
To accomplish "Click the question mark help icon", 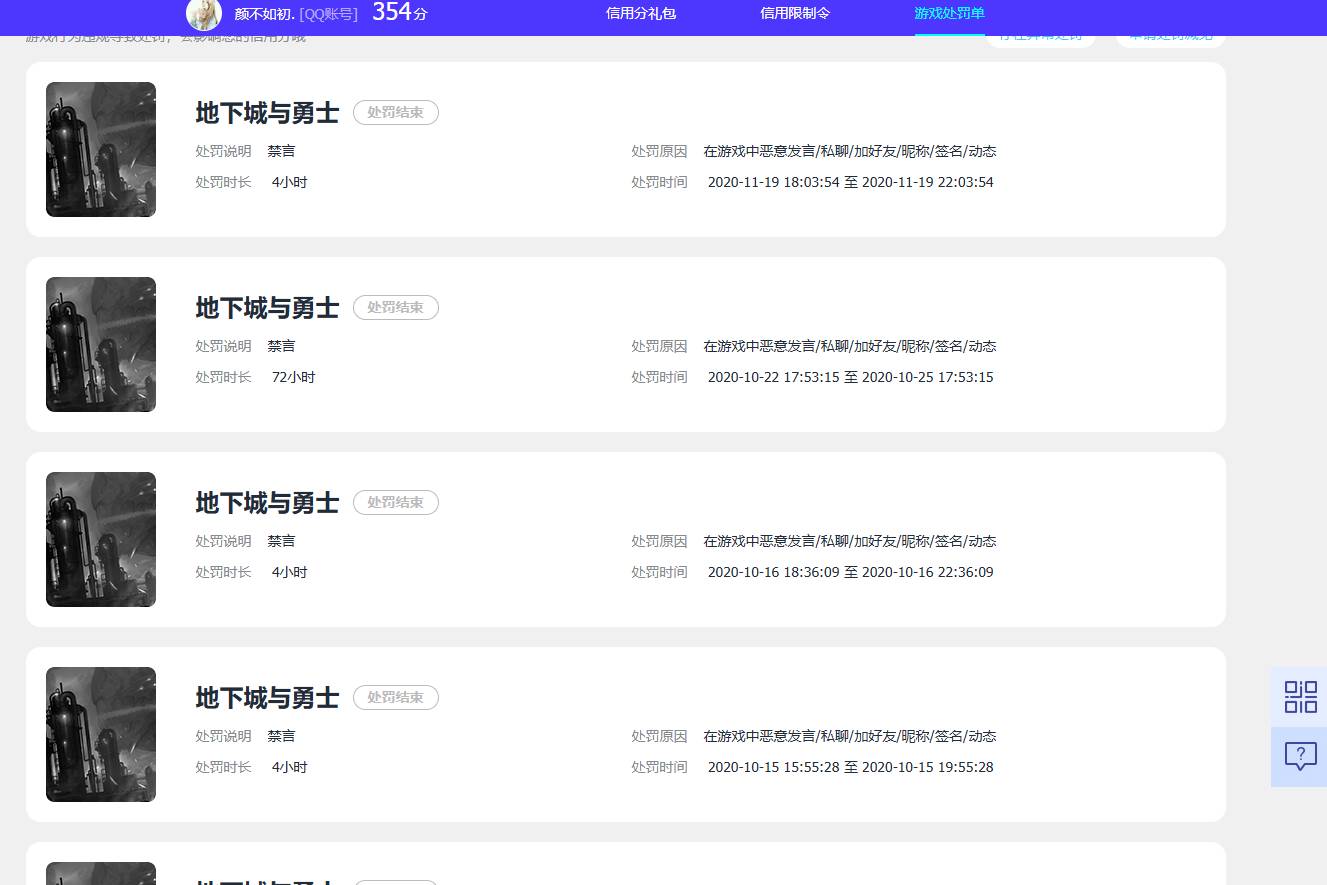I will pyautogui.click(x=1299, y=757).
